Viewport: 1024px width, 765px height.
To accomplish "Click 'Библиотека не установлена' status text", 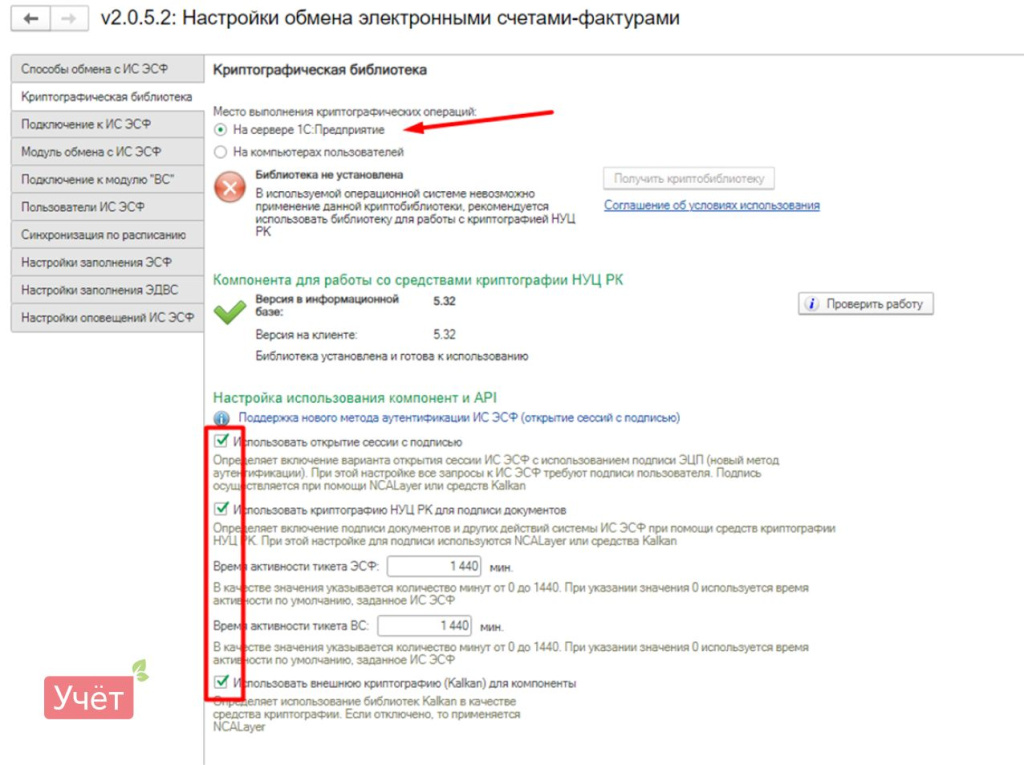I will point(329,174).
